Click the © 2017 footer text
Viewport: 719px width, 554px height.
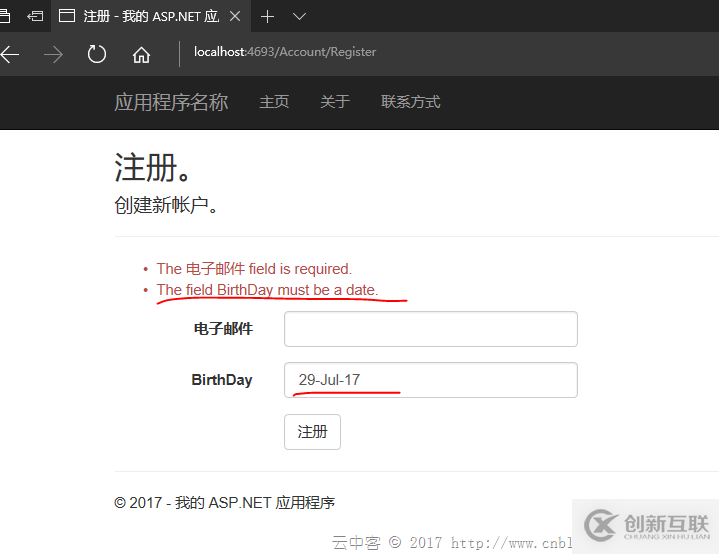225,503
